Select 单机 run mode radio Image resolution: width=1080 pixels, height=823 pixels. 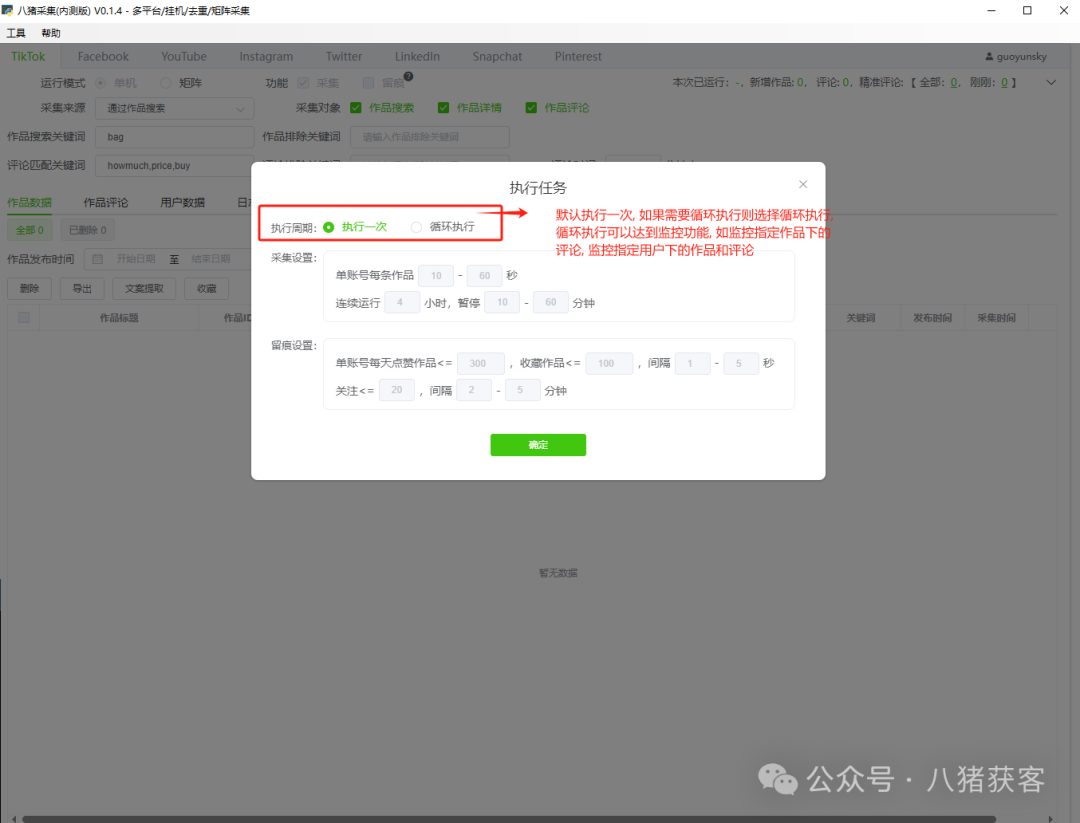click(x=101, y=83)
